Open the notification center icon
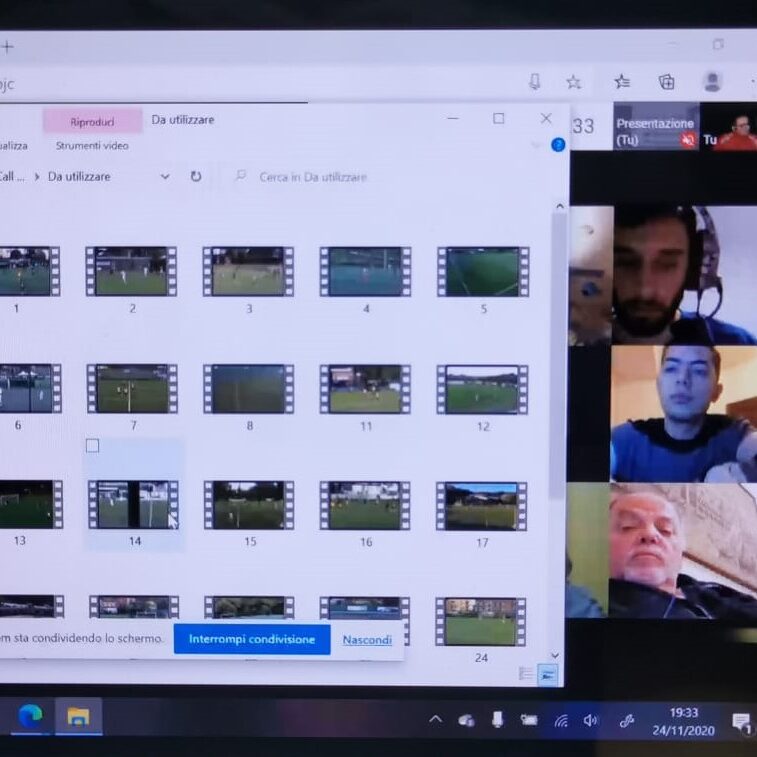Viewport: 757px width, 757px height. point(741,721)
